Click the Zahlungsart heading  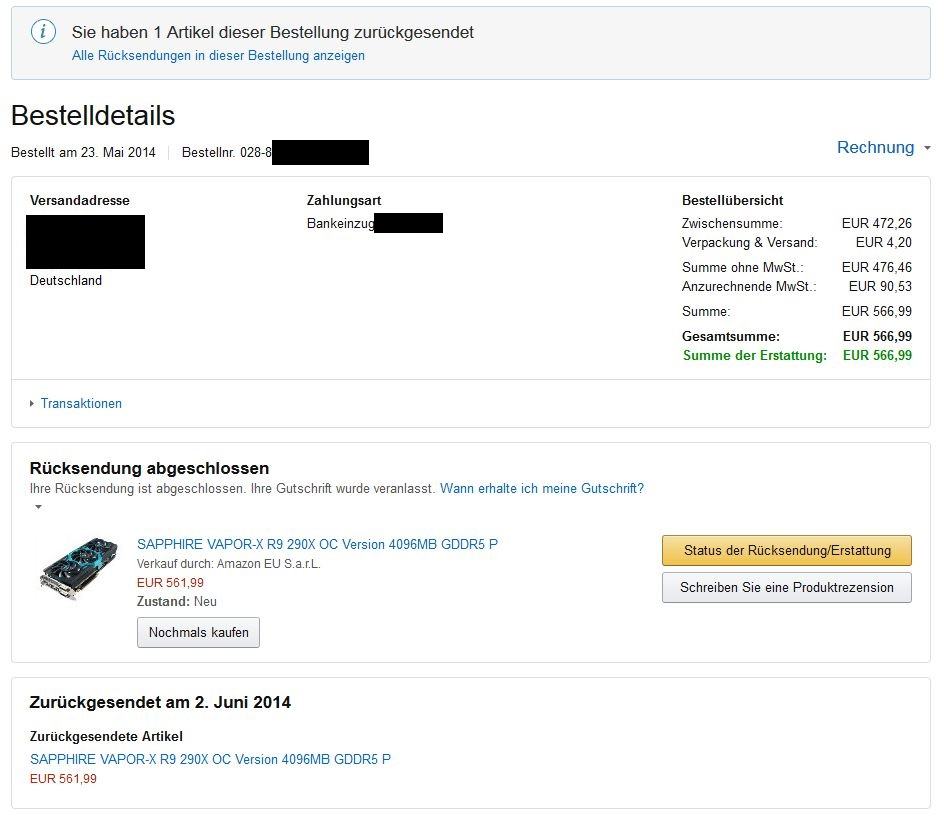(344, 200)
